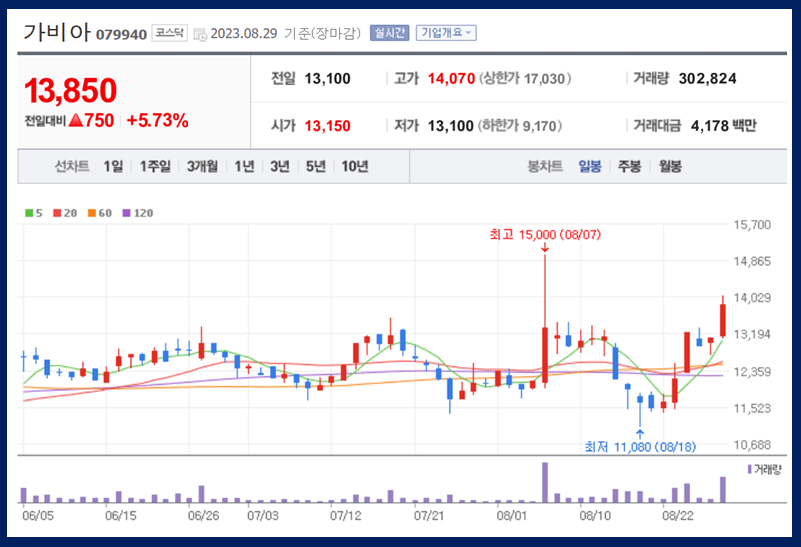Click the 07/12 date axis label
801x547 pixels.
coord(346,515)
